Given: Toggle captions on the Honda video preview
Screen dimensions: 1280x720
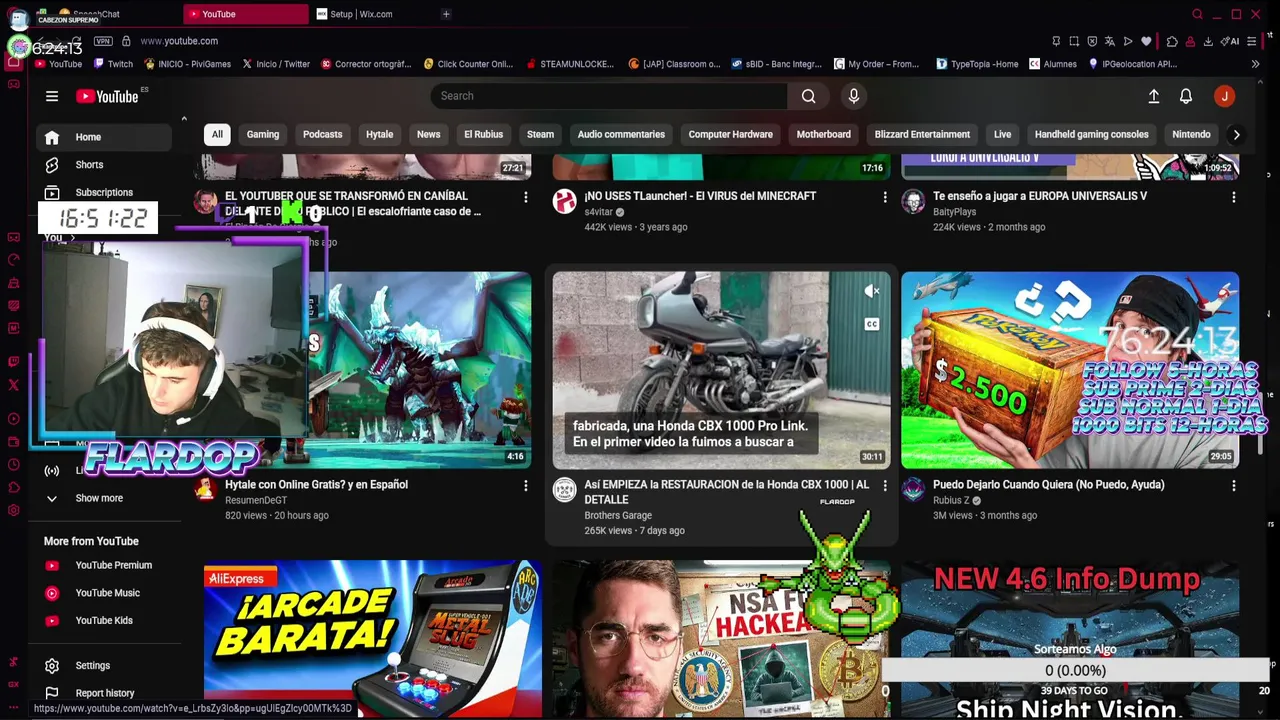Looking at the screenshot, I should 872,324.
